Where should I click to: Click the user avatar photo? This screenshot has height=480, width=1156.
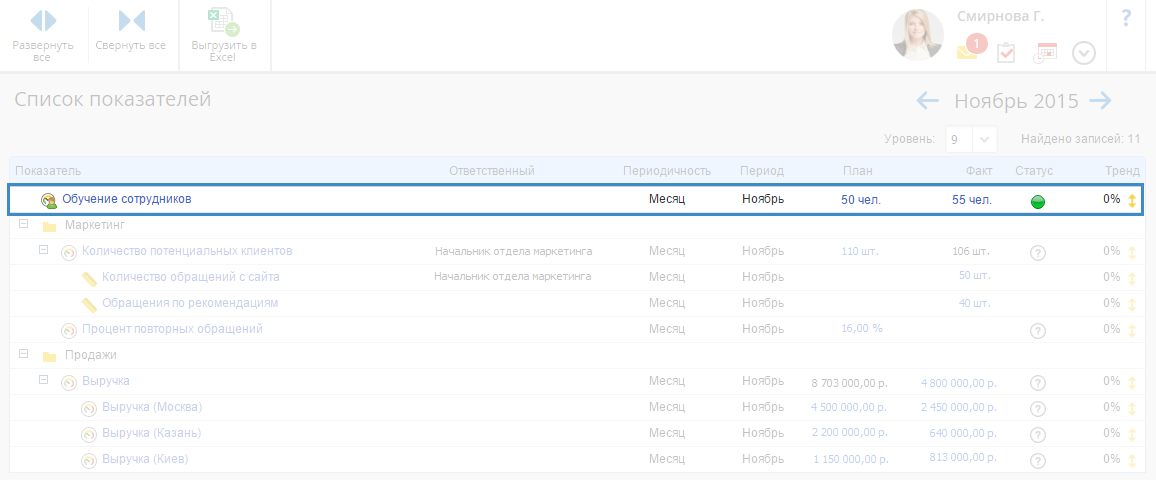coord(917,35)
